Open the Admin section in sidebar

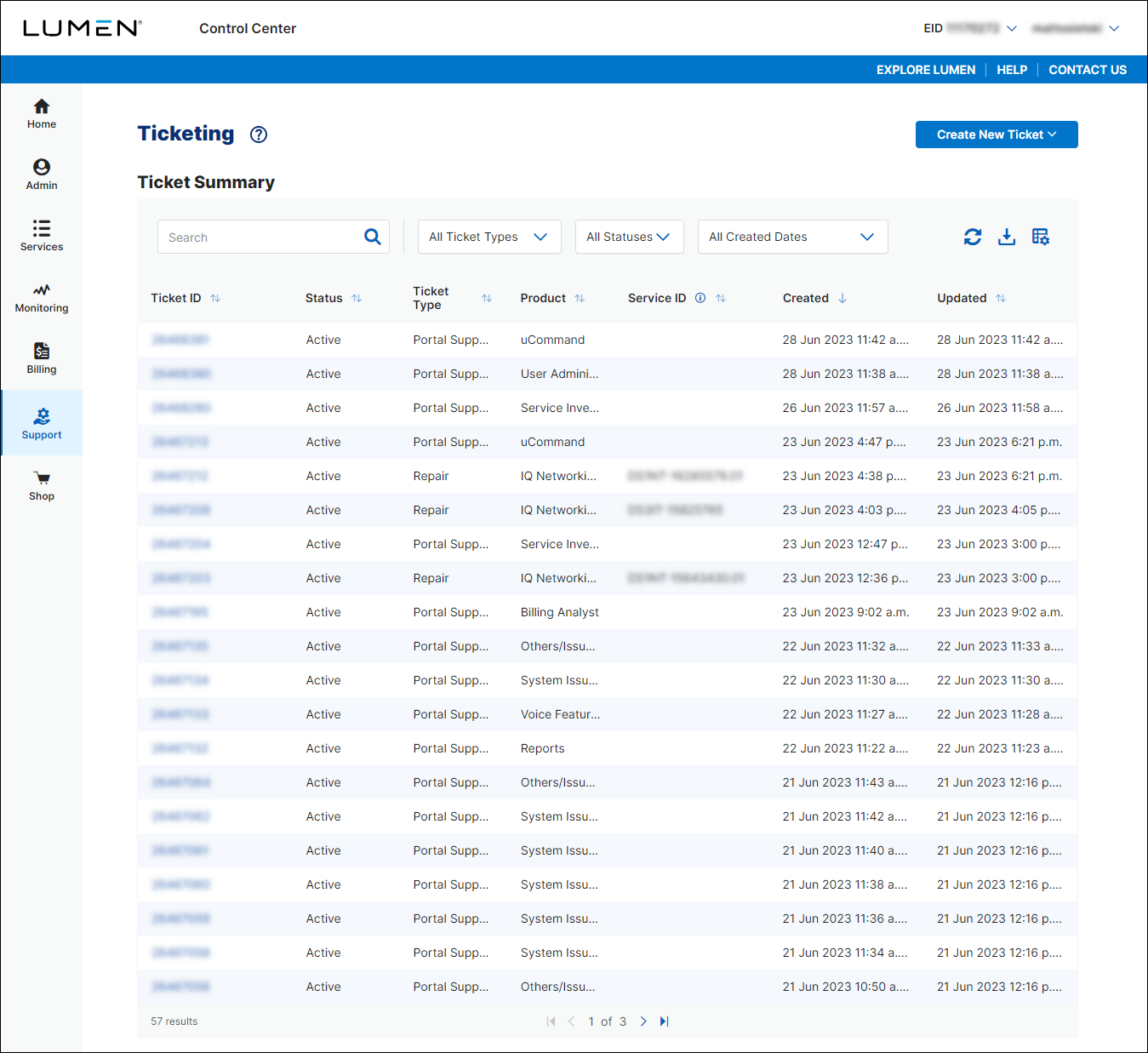tap(41, 175)
